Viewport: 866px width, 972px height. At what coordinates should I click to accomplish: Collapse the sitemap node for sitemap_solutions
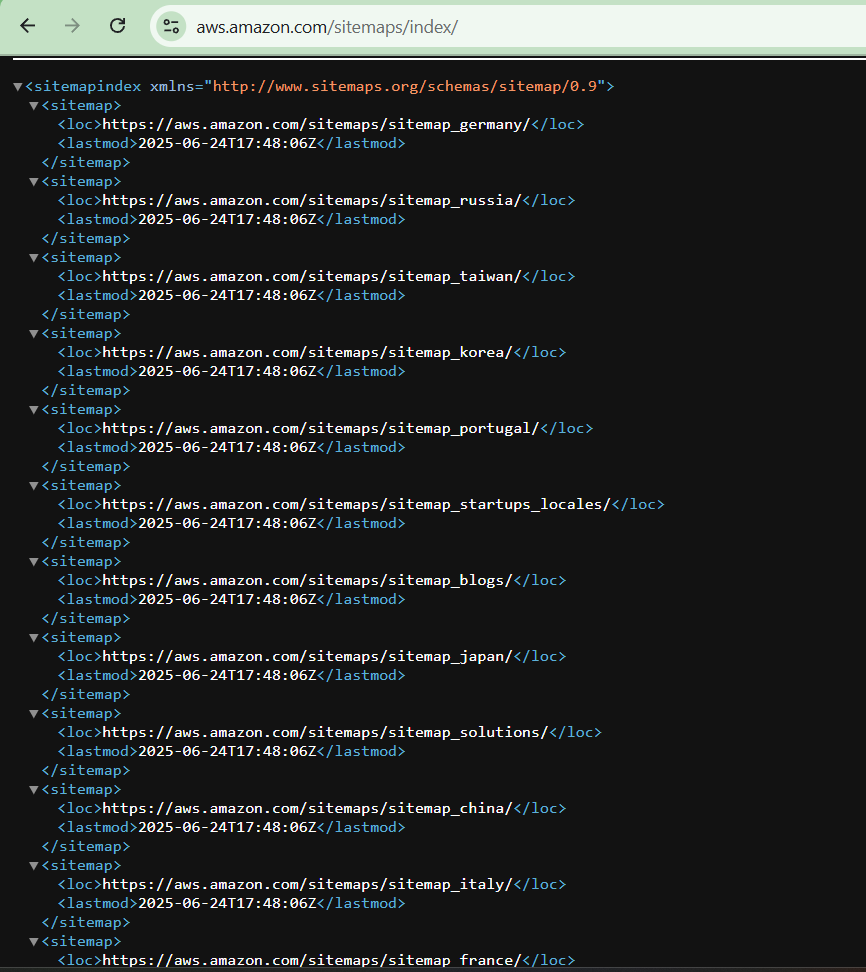pos(34,714)
